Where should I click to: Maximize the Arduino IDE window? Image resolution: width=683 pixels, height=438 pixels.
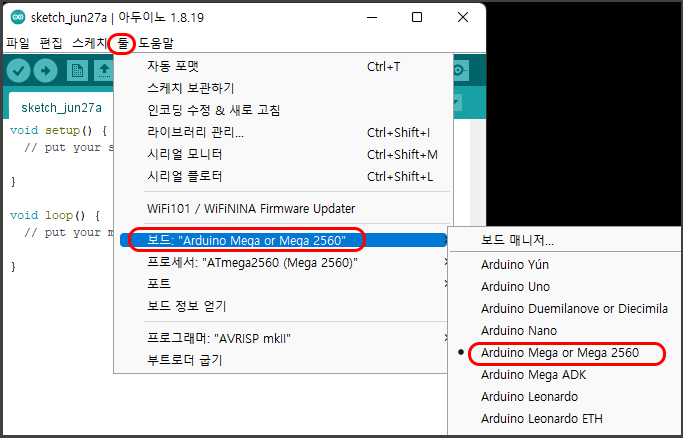[417, 17]
